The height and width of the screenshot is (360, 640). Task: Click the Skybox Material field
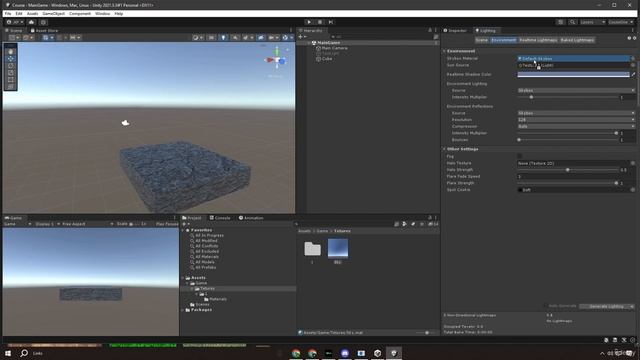573,59
